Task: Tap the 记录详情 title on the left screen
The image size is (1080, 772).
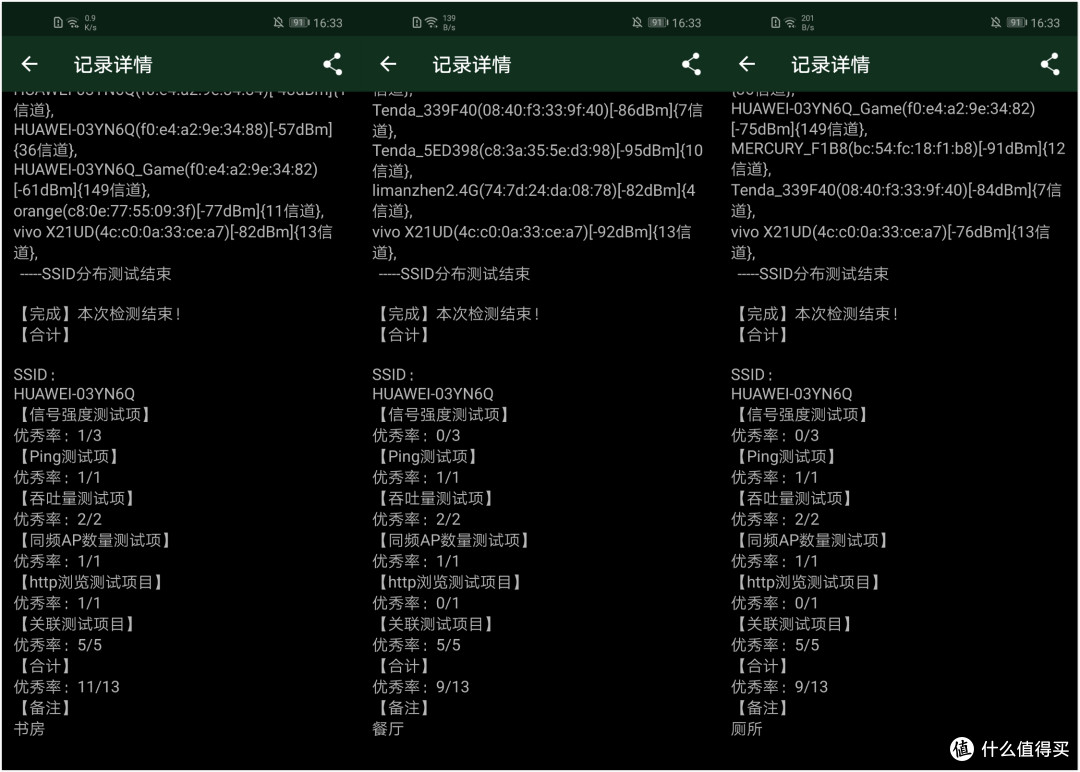Action: pos(113,65)
